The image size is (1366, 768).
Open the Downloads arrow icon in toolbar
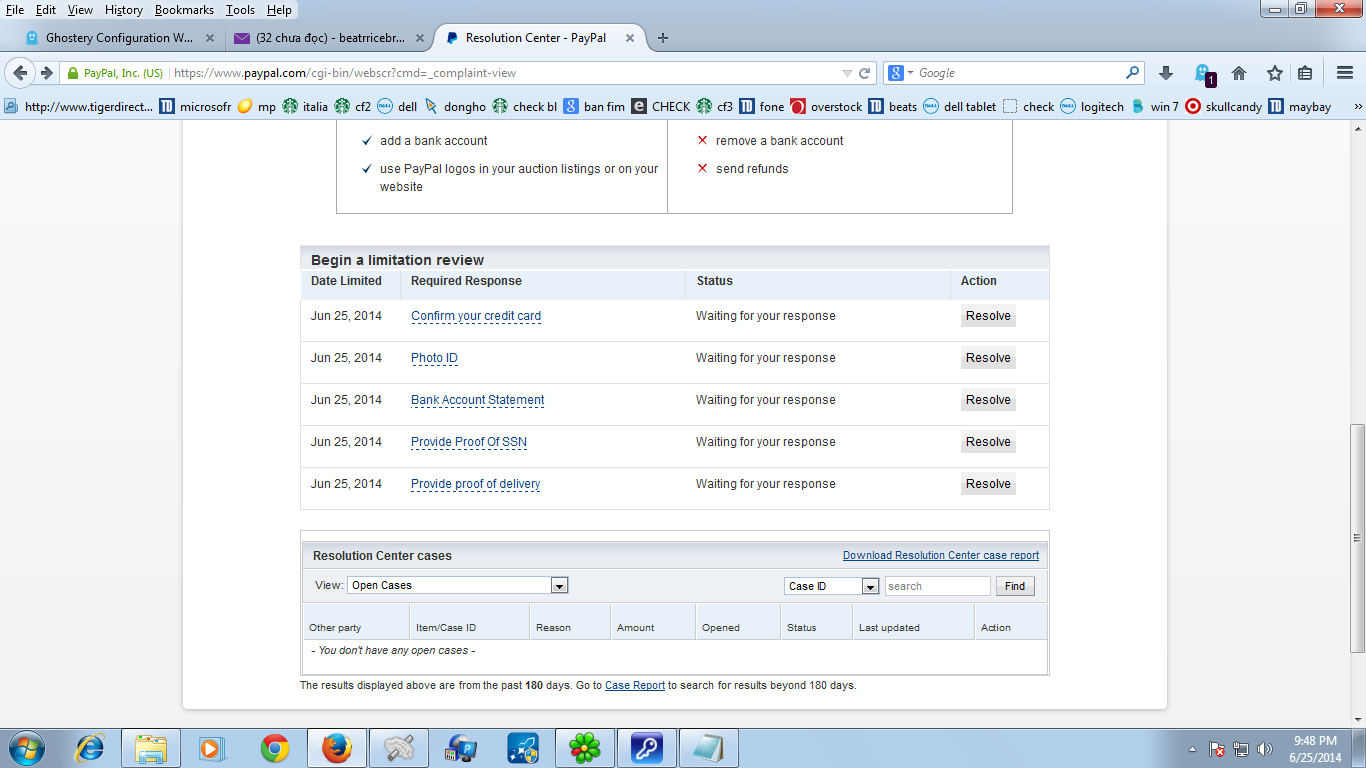click(1166, 73)
